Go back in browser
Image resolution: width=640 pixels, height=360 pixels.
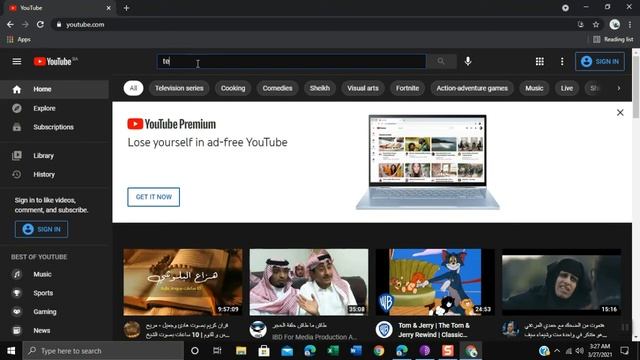pos(10,24)
